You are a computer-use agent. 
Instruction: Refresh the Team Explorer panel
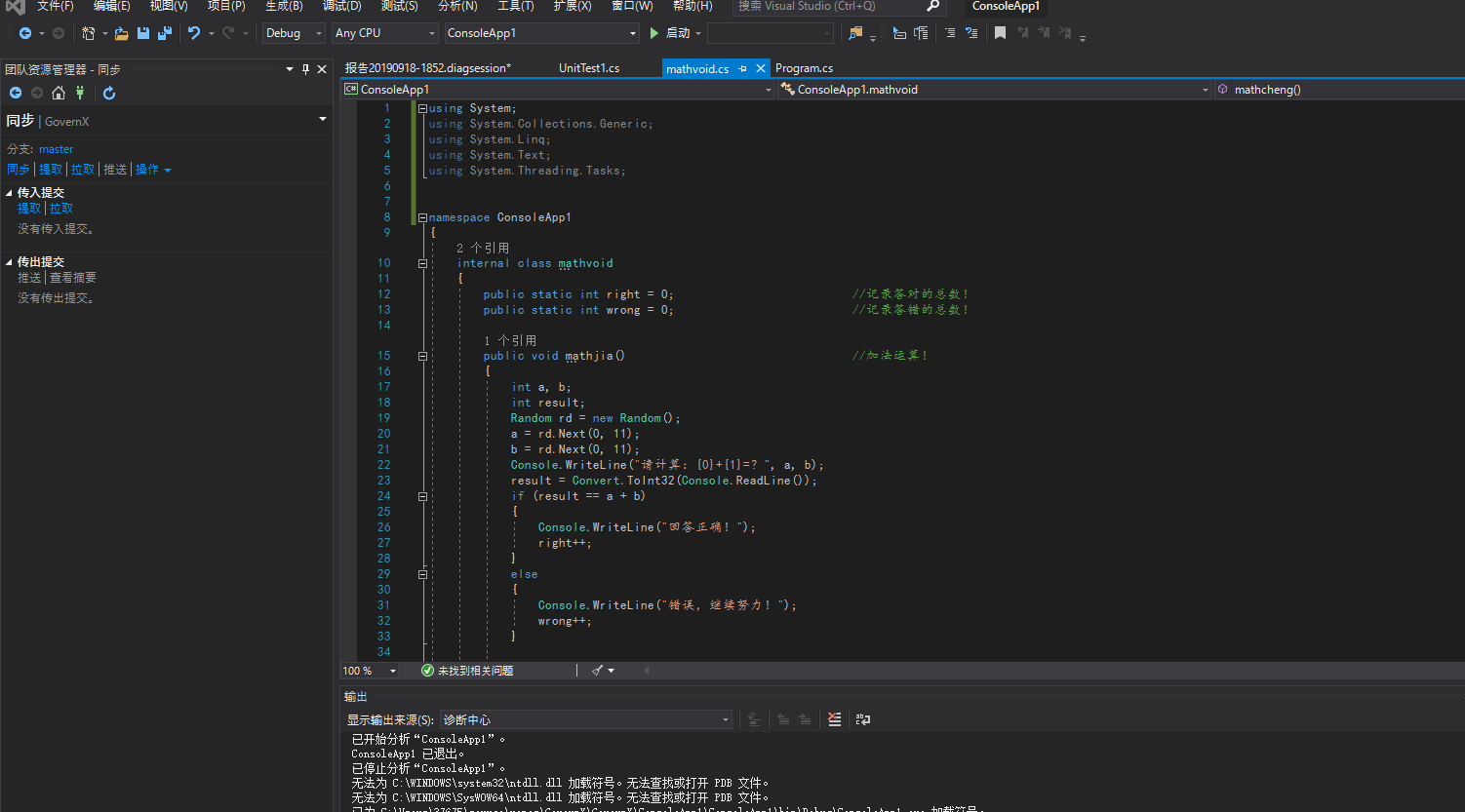(x=109, y=93)
